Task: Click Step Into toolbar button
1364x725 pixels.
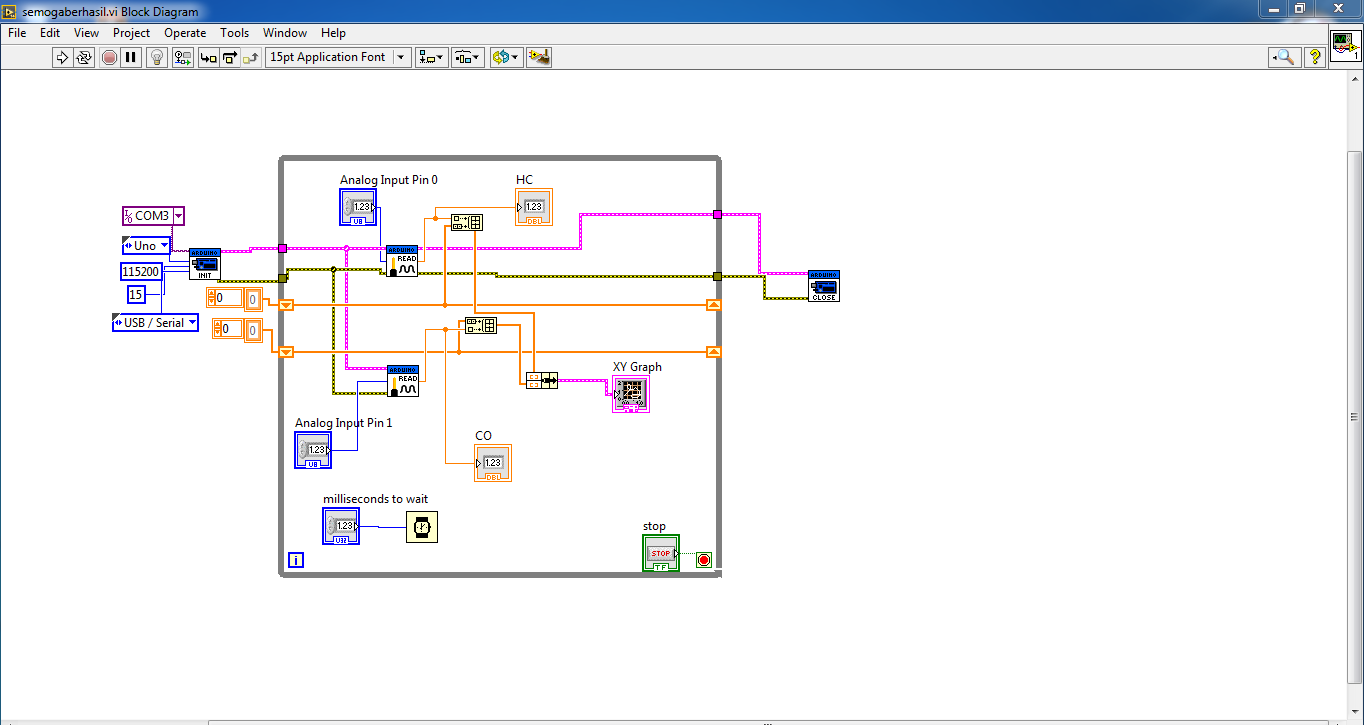Action: pyautogui.click(x=208, y=57)
